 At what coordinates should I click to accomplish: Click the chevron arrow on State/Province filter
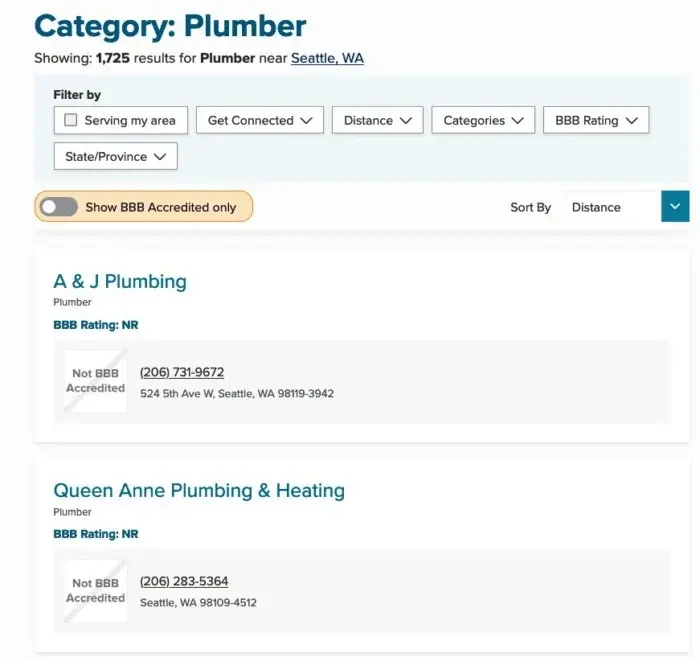(160, 157)
